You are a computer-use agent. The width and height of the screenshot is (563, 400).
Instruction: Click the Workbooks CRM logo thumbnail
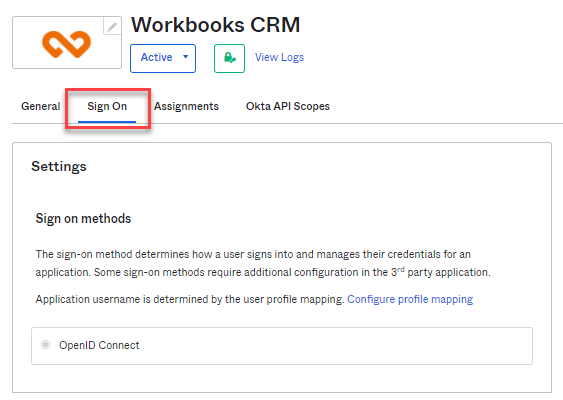[x=67, y=43]
